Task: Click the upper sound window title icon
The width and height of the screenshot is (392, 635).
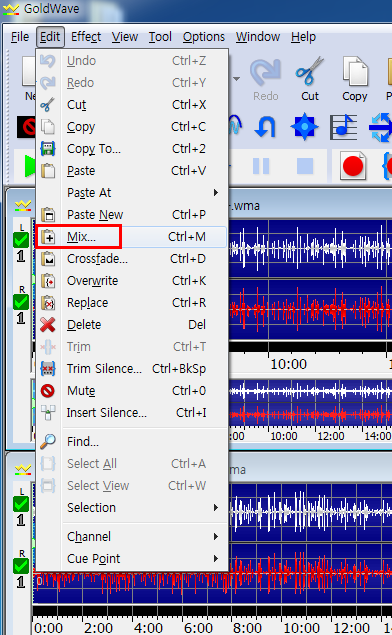Action: tap(23, 206)
